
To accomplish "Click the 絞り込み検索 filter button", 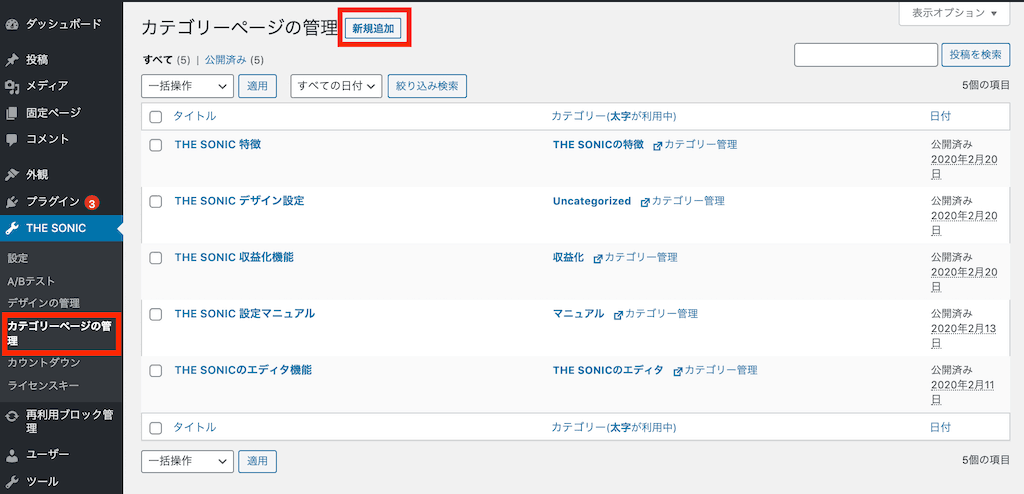I will pos(427,86).
